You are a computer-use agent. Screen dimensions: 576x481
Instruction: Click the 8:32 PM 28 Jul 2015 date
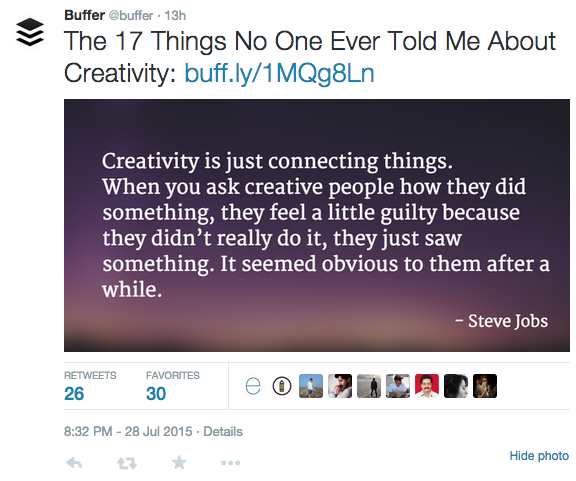click(128, 431)
